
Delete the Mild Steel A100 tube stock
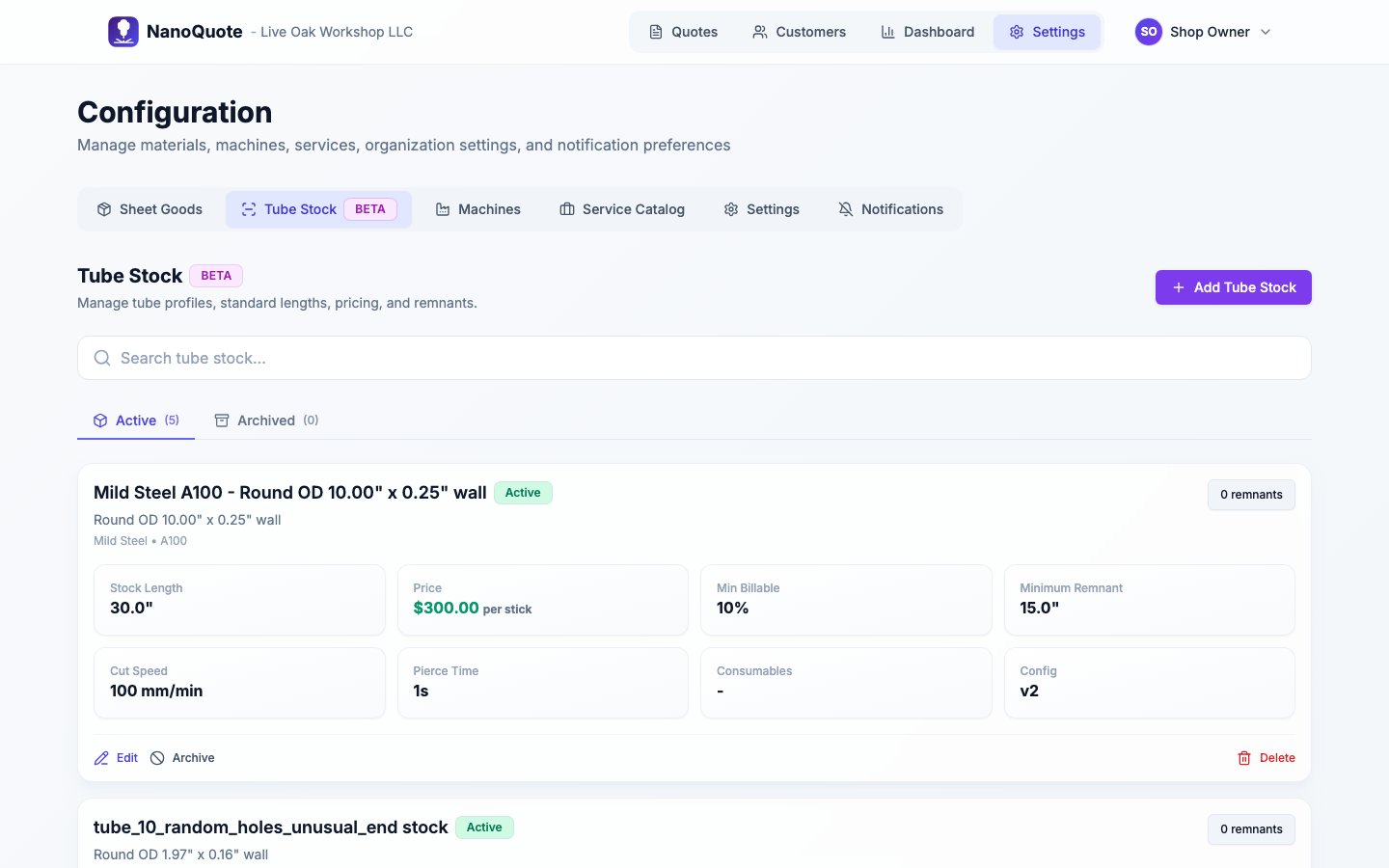[x=1266, y=758]
